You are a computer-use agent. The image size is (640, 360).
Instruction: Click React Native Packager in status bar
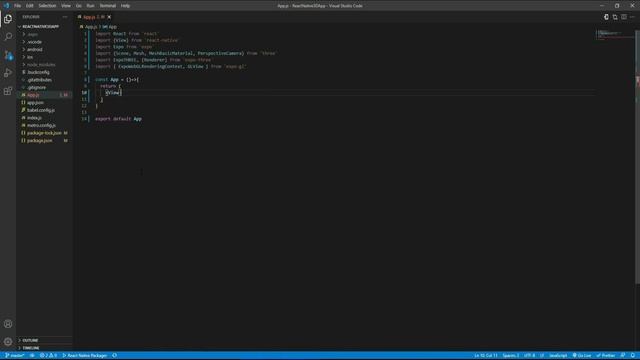(x=85, y=356)
